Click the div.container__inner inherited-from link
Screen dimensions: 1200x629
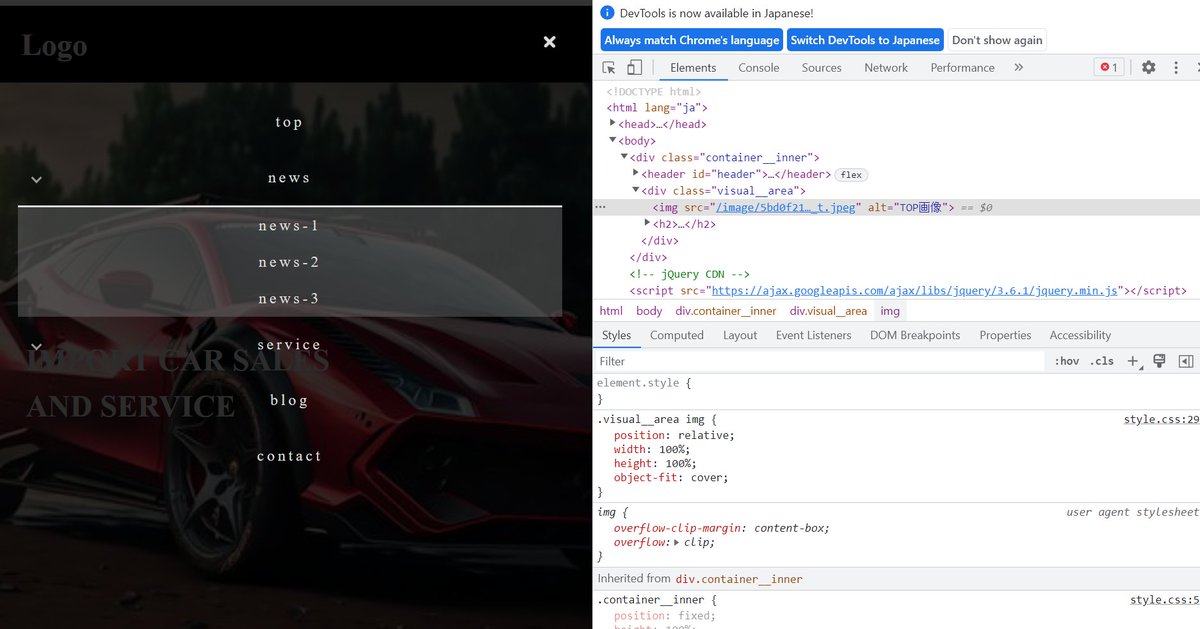coord(739,578)
